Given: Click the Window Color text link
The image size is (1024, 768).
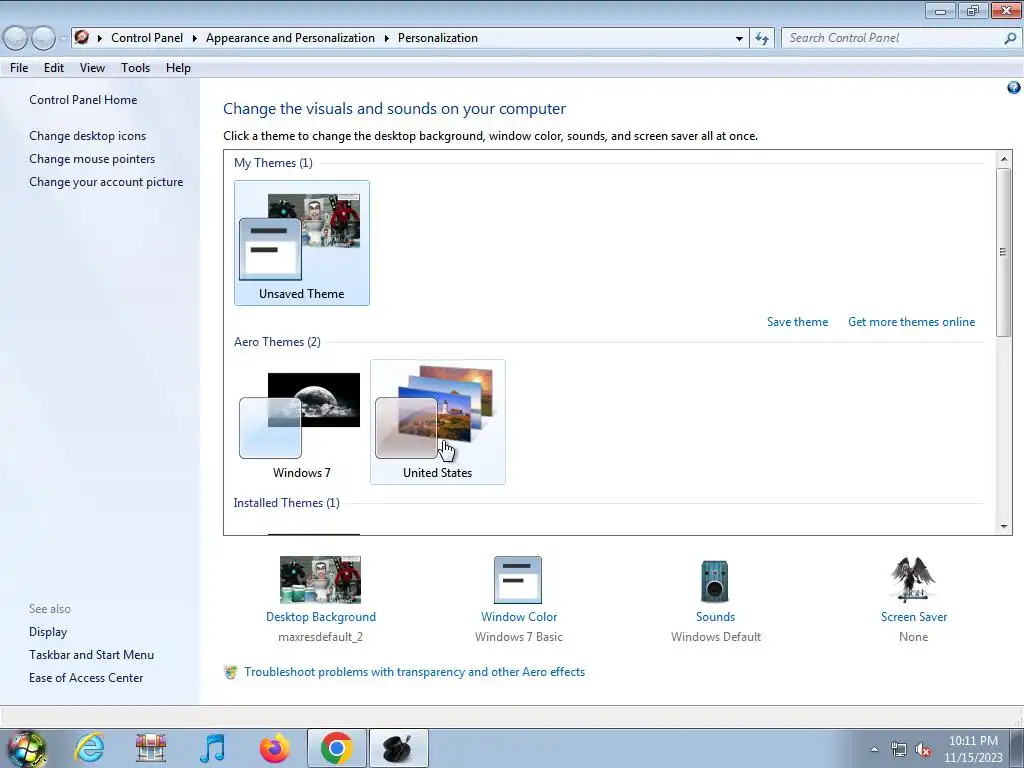Looking at the screenshot, I should [x=519, y=617].
